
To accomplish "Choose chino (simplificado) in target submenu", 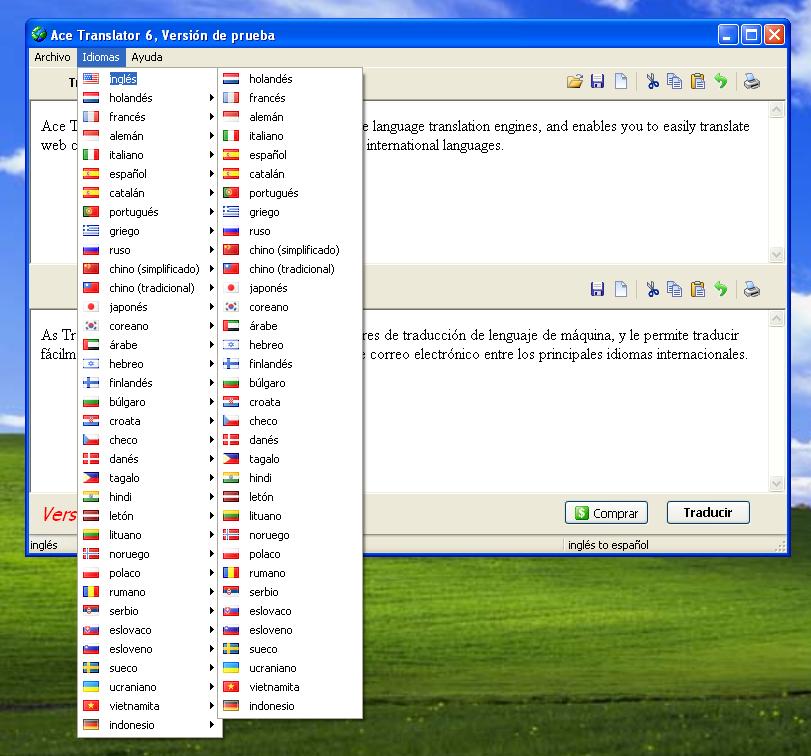I will pos(290,250).
